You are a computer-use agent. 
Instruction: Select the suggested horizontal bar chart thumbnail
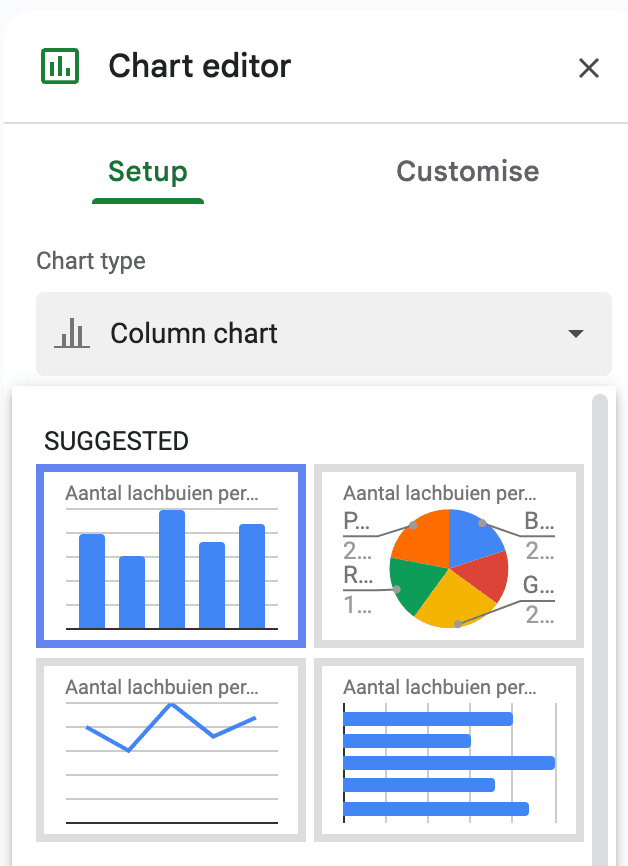tap(447, 749)
